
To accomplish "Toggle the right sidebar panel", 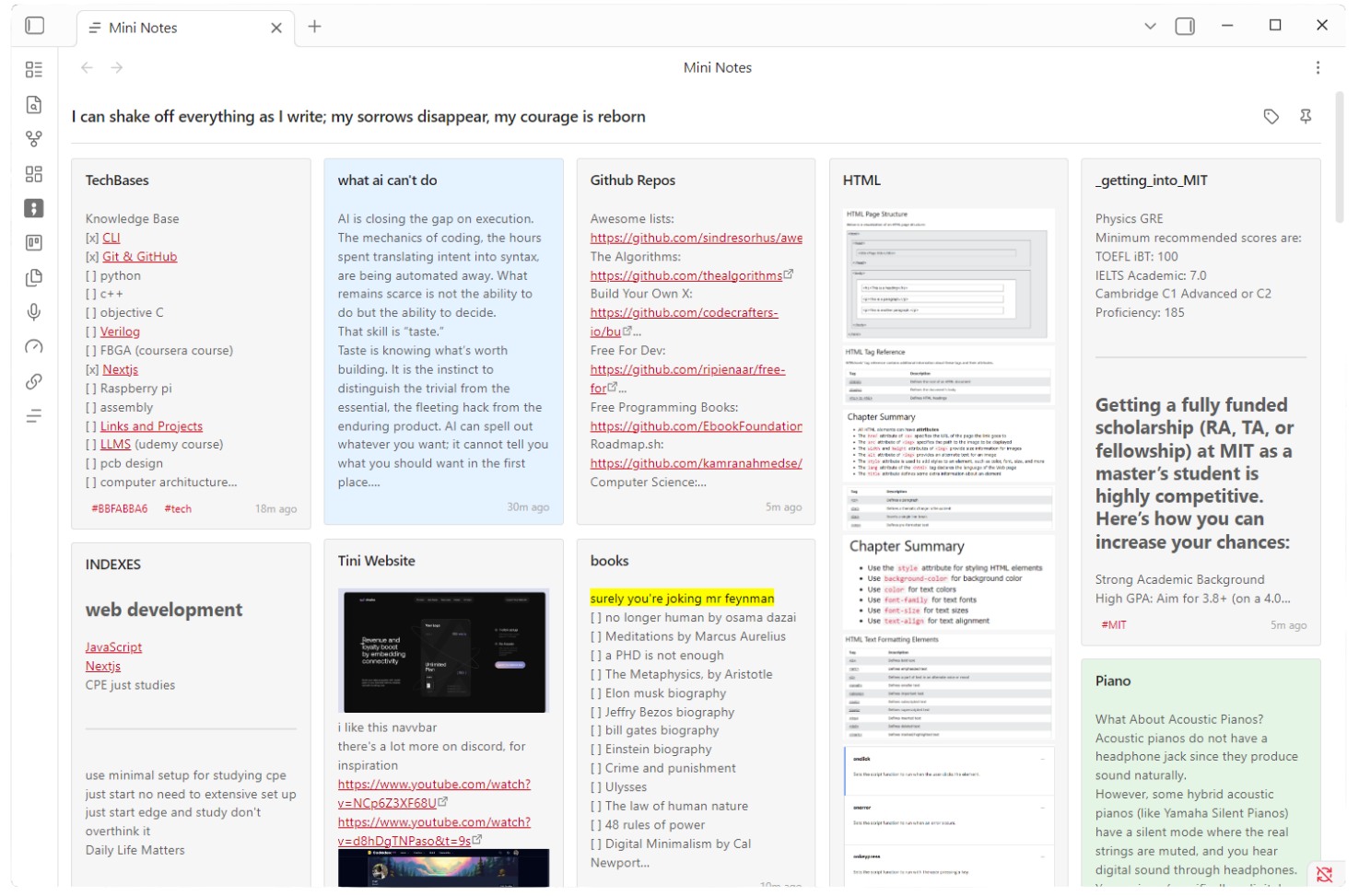I will 1185,27.
